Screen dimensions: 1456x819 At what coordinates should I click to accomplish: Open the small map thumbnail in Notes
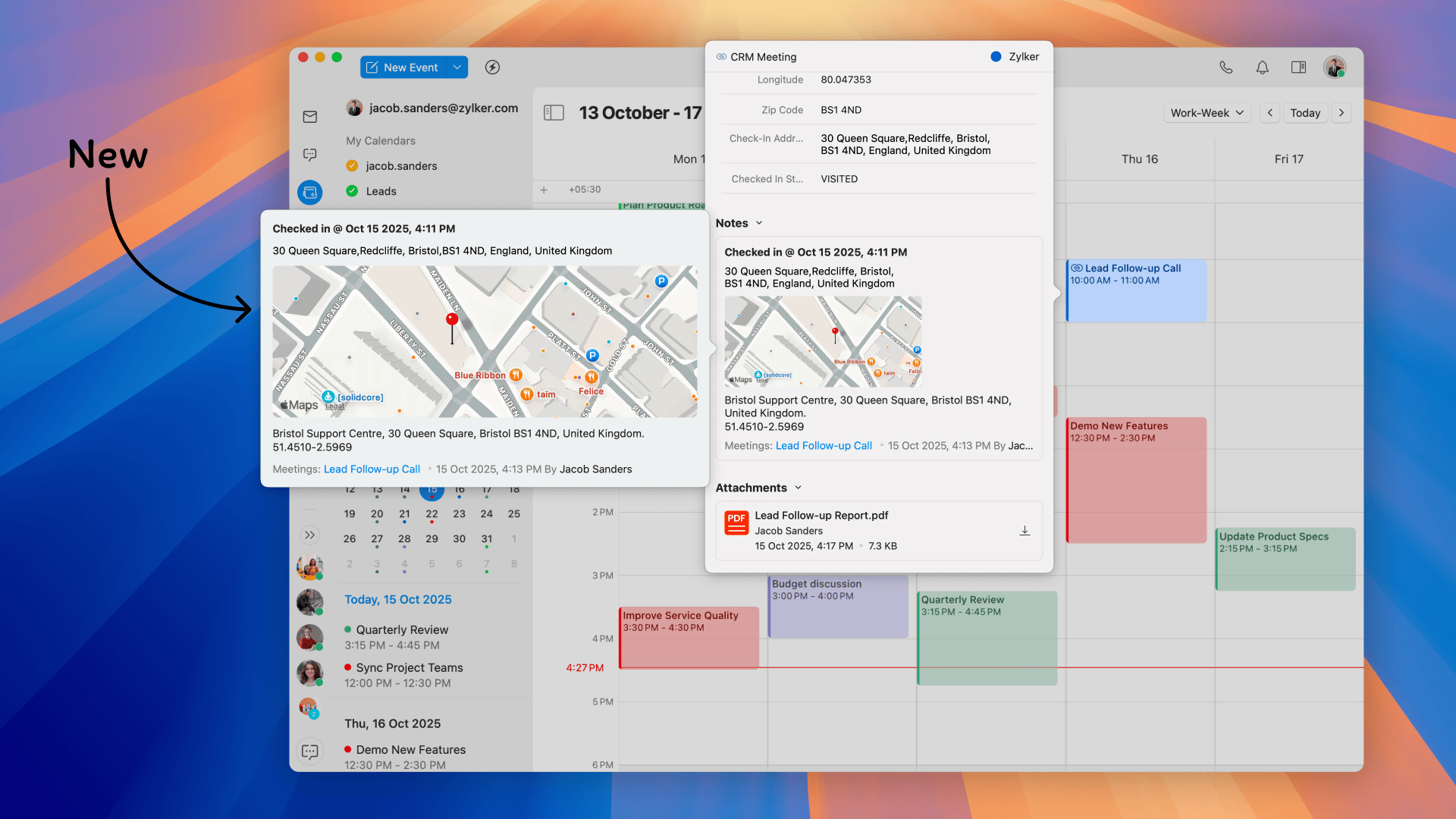click(823, 341)
